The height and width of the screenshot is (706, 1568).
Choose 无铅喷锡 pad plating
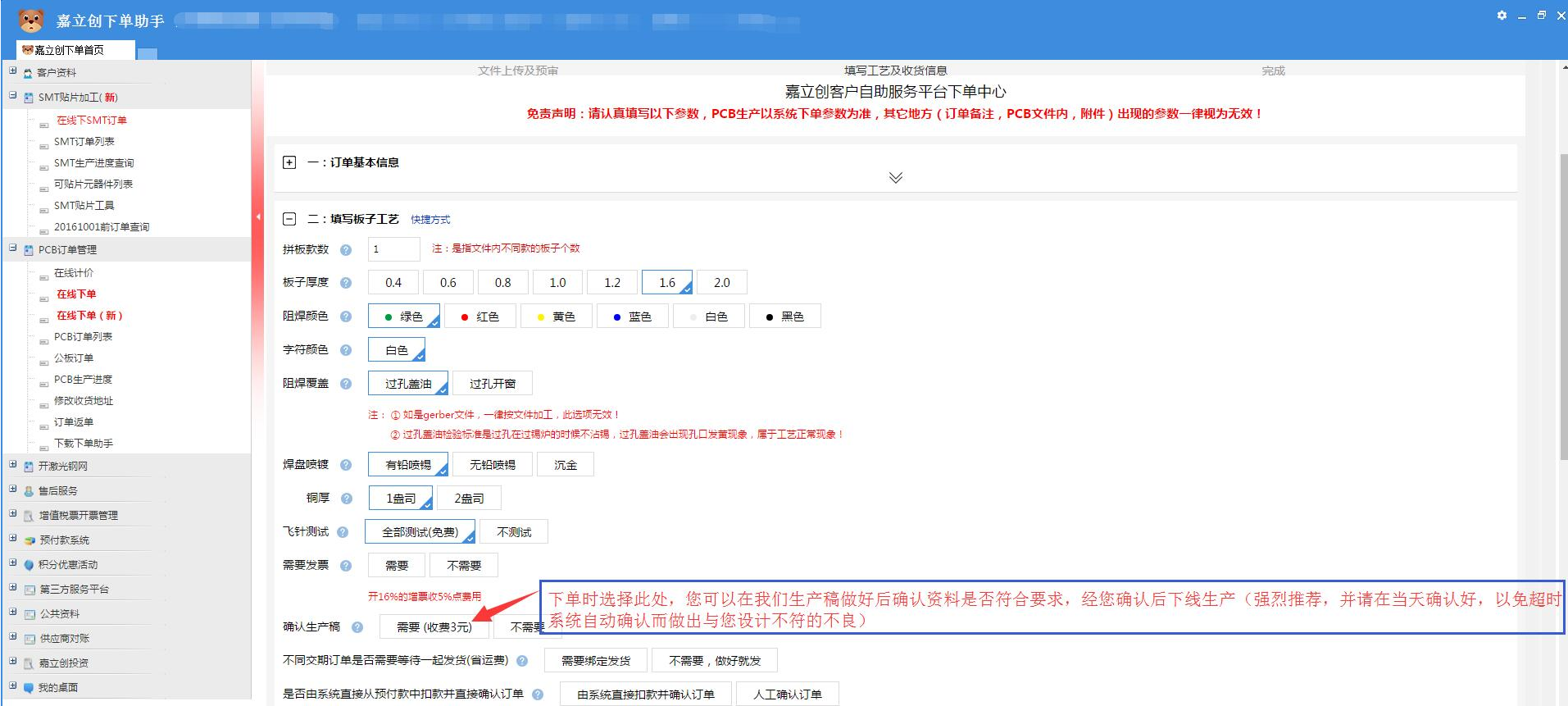click(493, 465)
